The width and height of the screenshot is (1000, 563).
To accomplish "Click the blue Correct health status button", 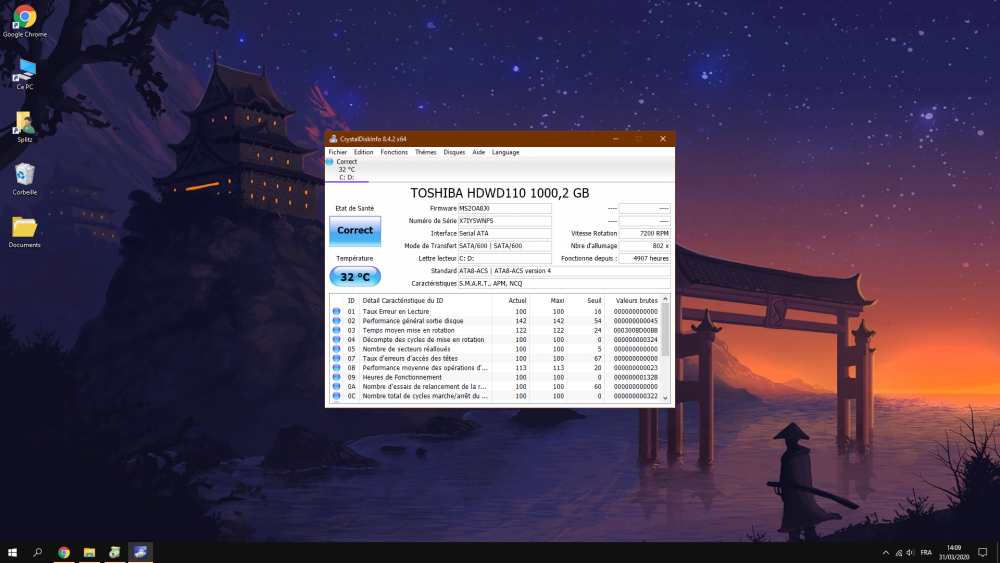I will (354, 230).
